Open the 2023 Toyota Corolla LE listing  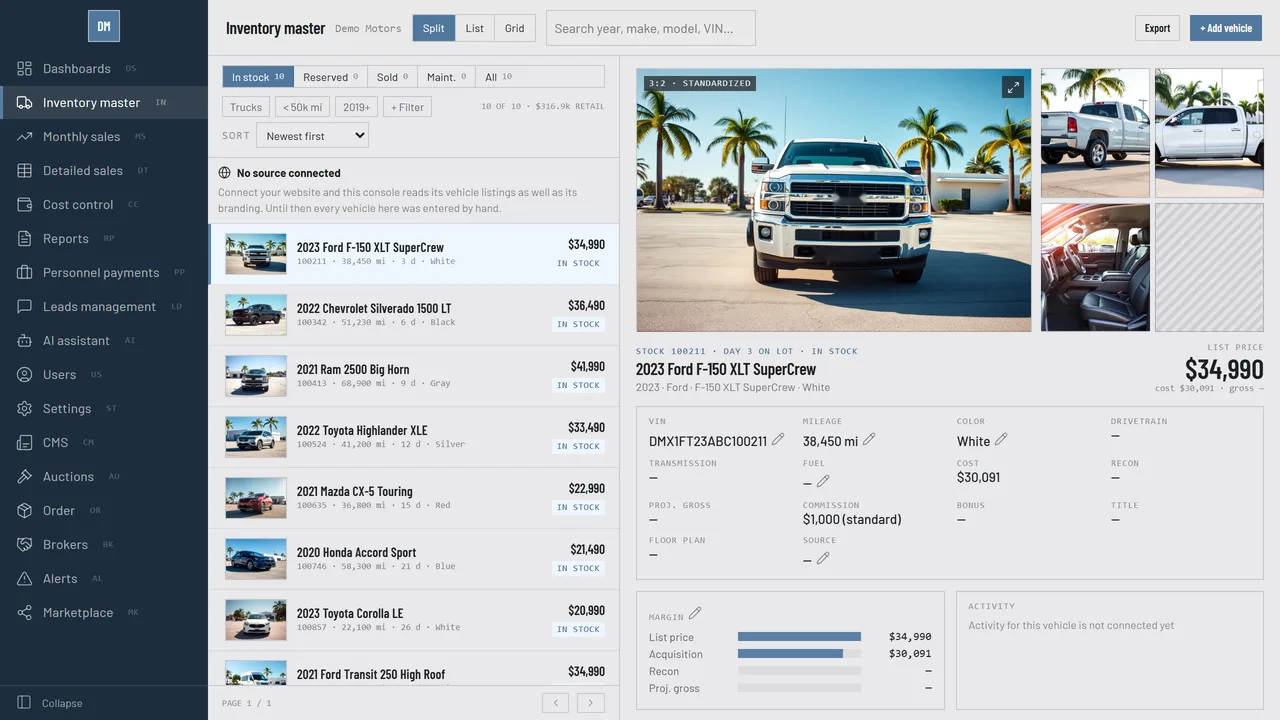(414, 620)
